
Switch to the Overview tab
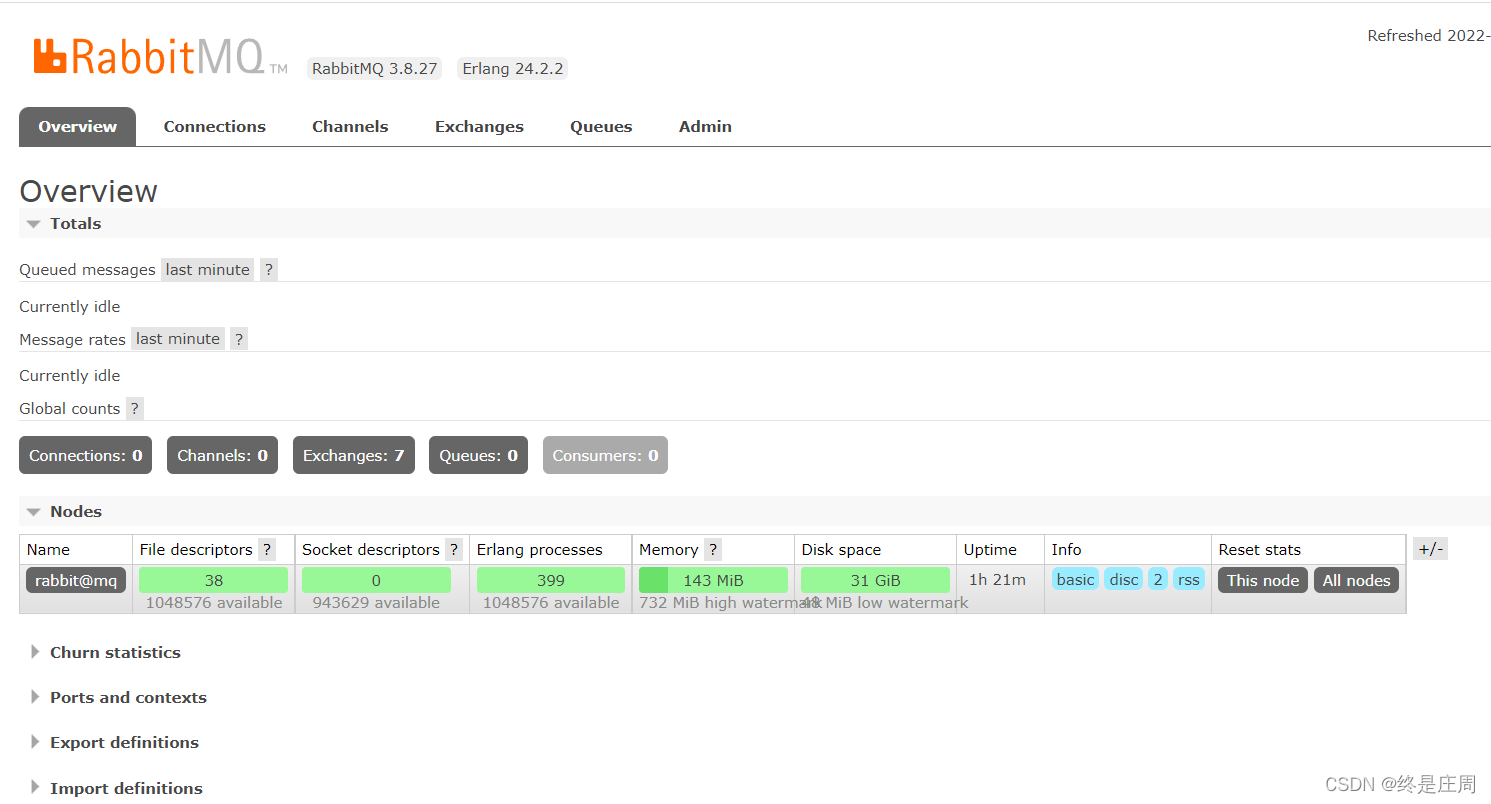[77, 127]
